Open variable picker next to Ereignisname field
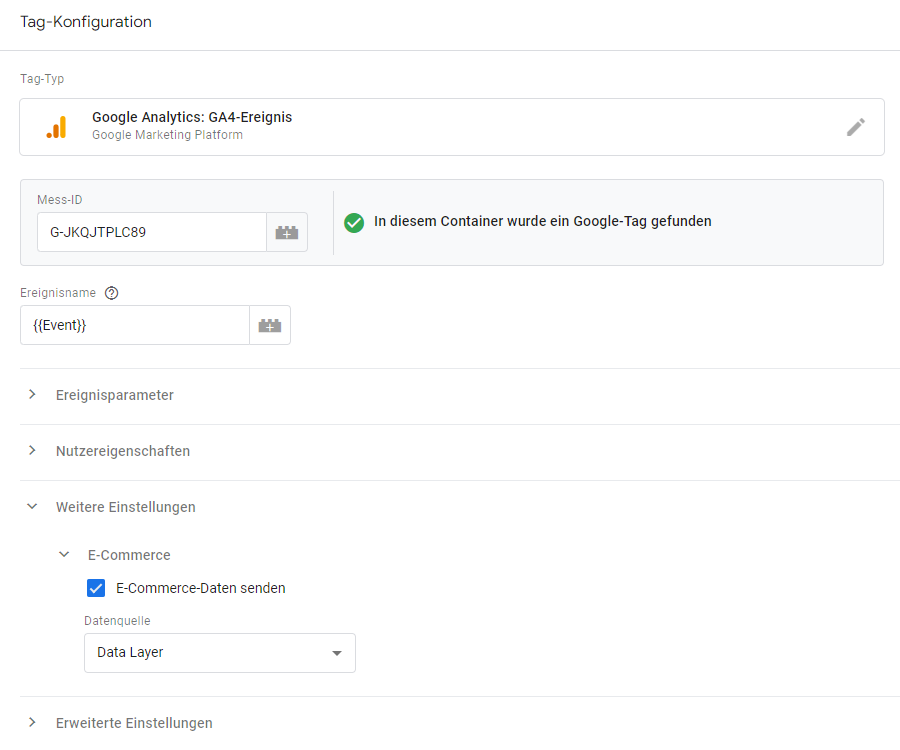This screenshot has width=900, height=750. coord(270,325)
